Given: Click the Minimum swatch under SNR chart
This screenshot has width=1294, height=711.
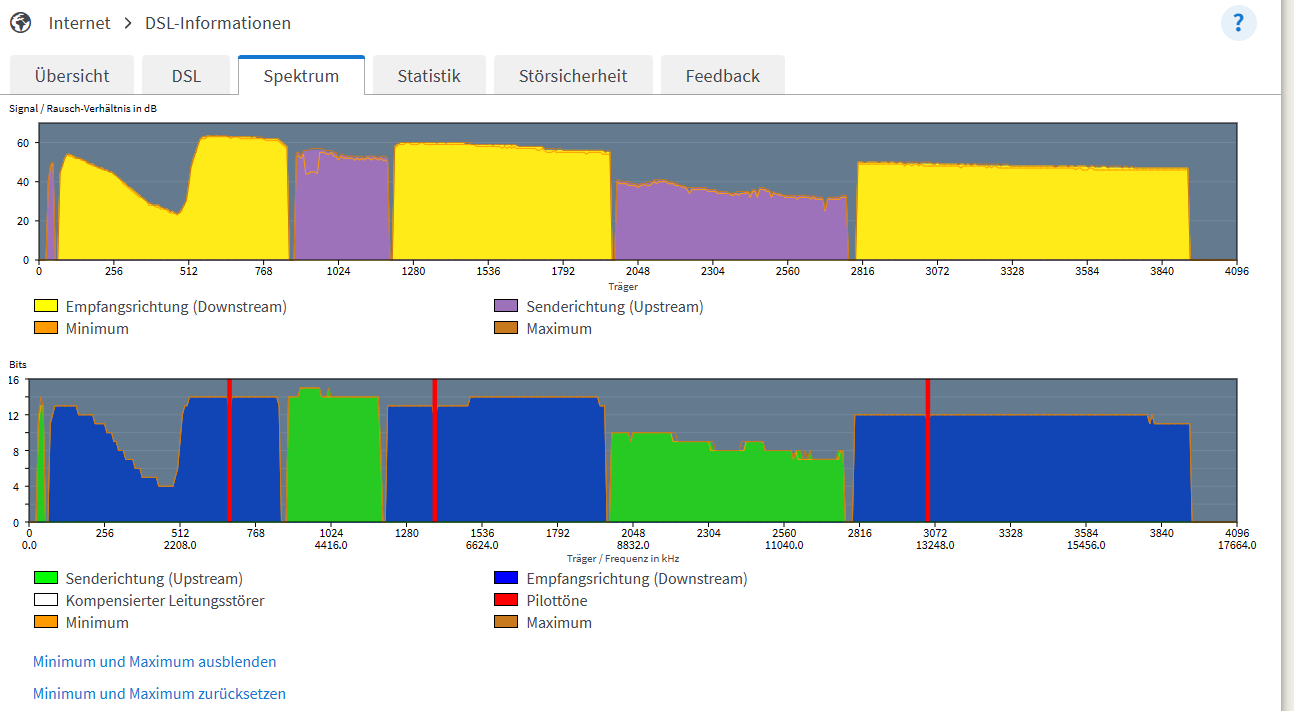Looking at the screenshot, I should 46,328.
